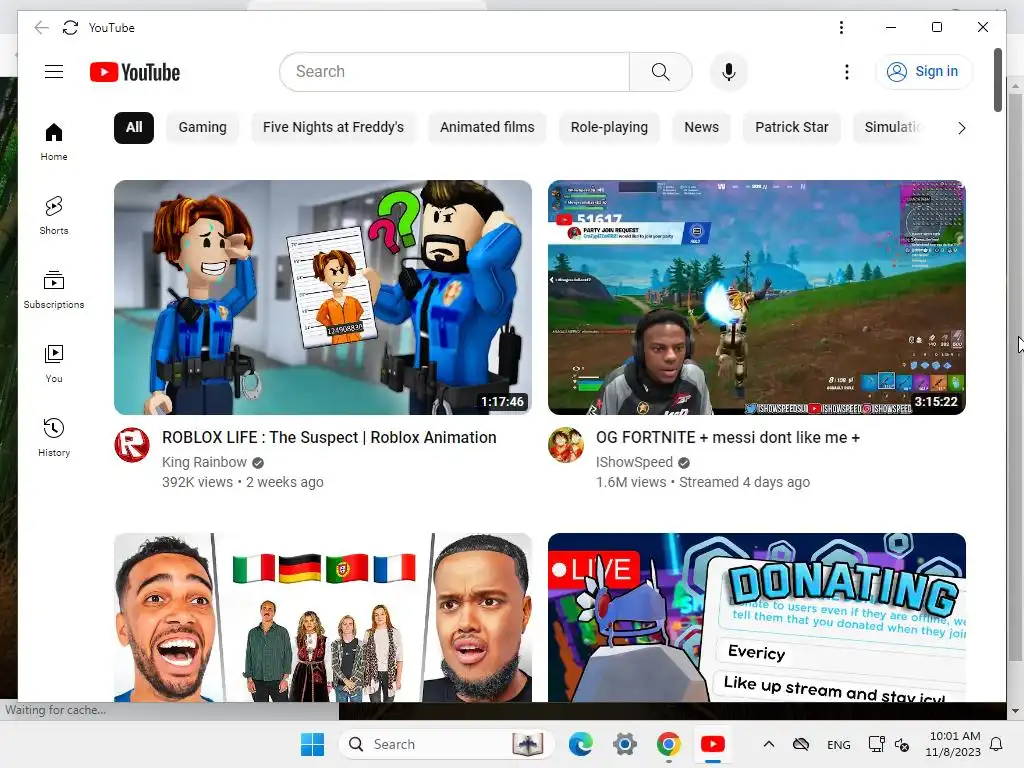Play the Roblox police thumbnail video
Viewport: 1024px width, 768px height.
pos(323,297)
